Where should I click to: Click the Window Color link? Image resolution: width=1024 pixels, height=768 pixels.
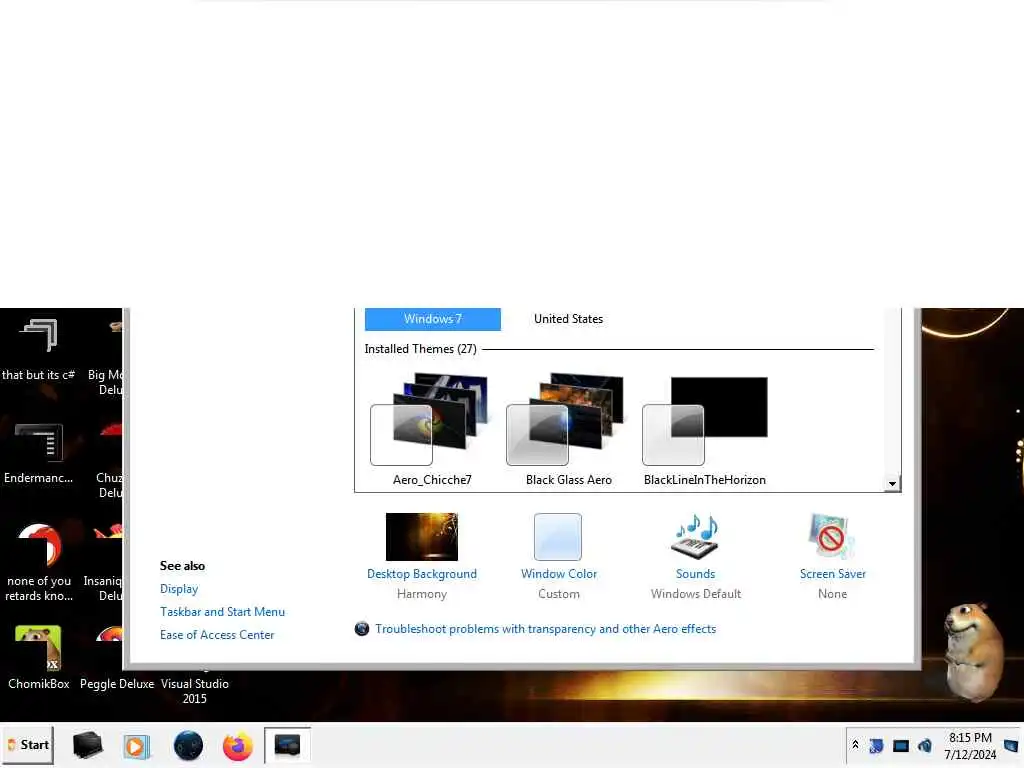558,573
